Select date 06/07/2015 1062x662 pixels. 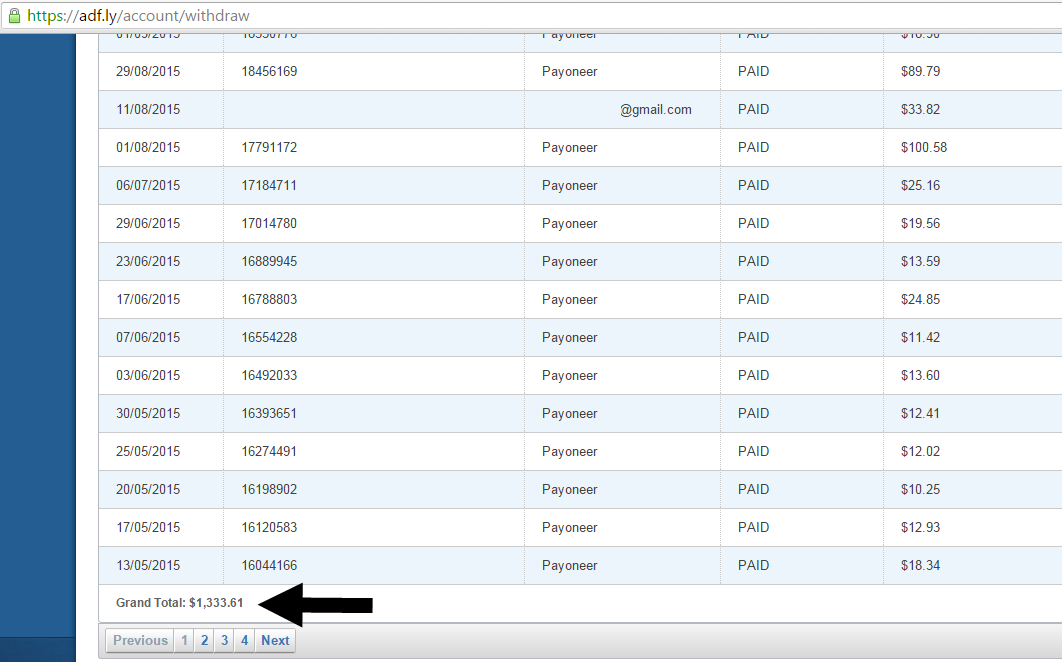tap(148, 185)
